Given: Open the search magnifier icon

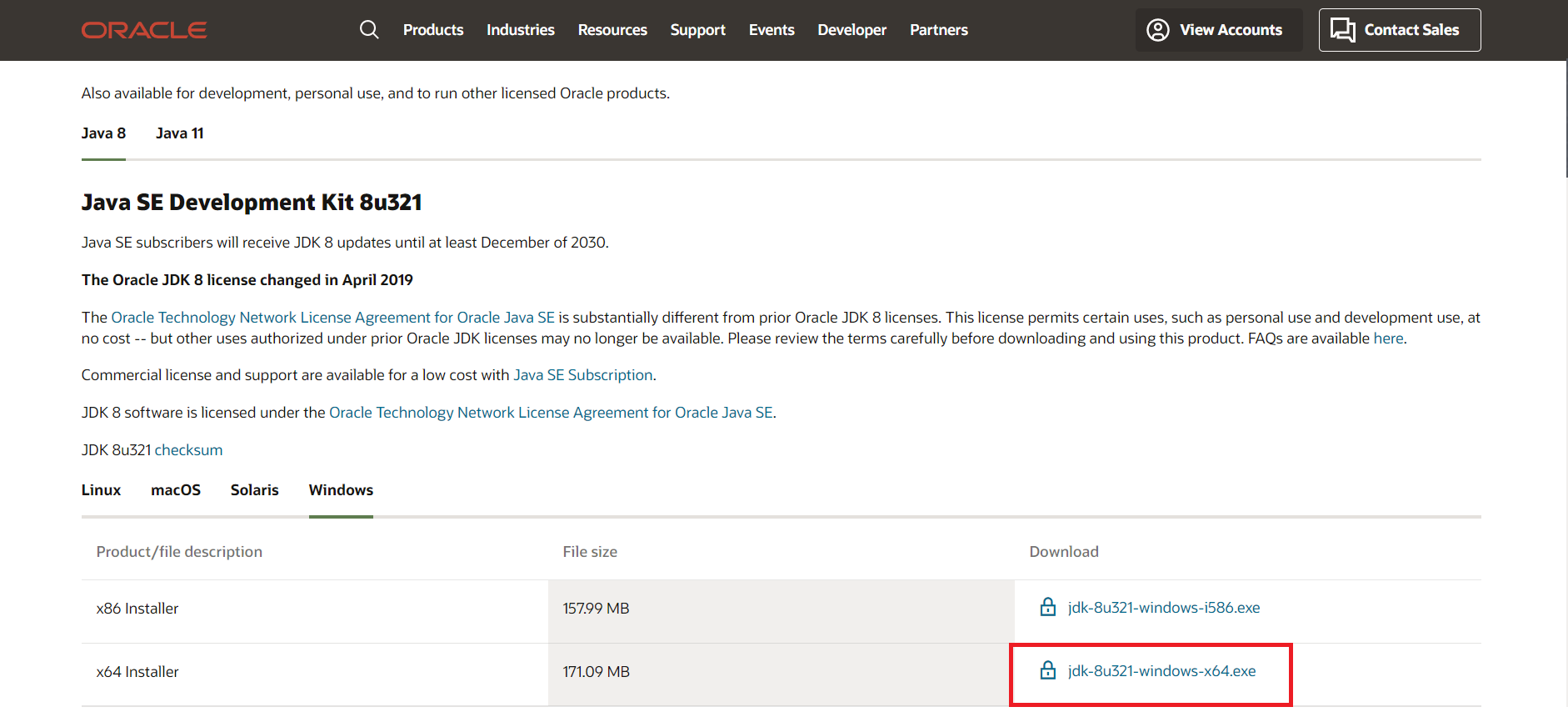Looking at the screenshot, I should (x=369, y=30).
